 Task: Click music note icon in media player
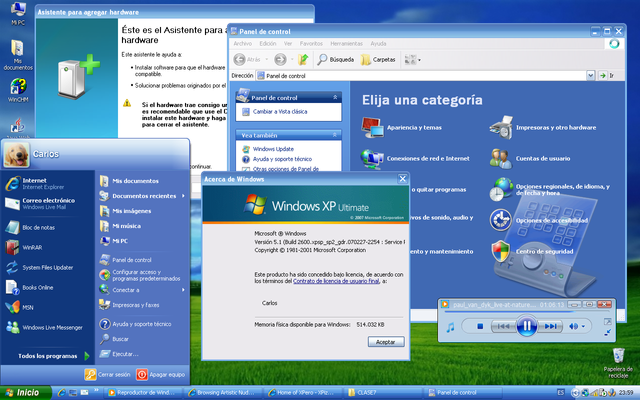click(x=450, y=327)
